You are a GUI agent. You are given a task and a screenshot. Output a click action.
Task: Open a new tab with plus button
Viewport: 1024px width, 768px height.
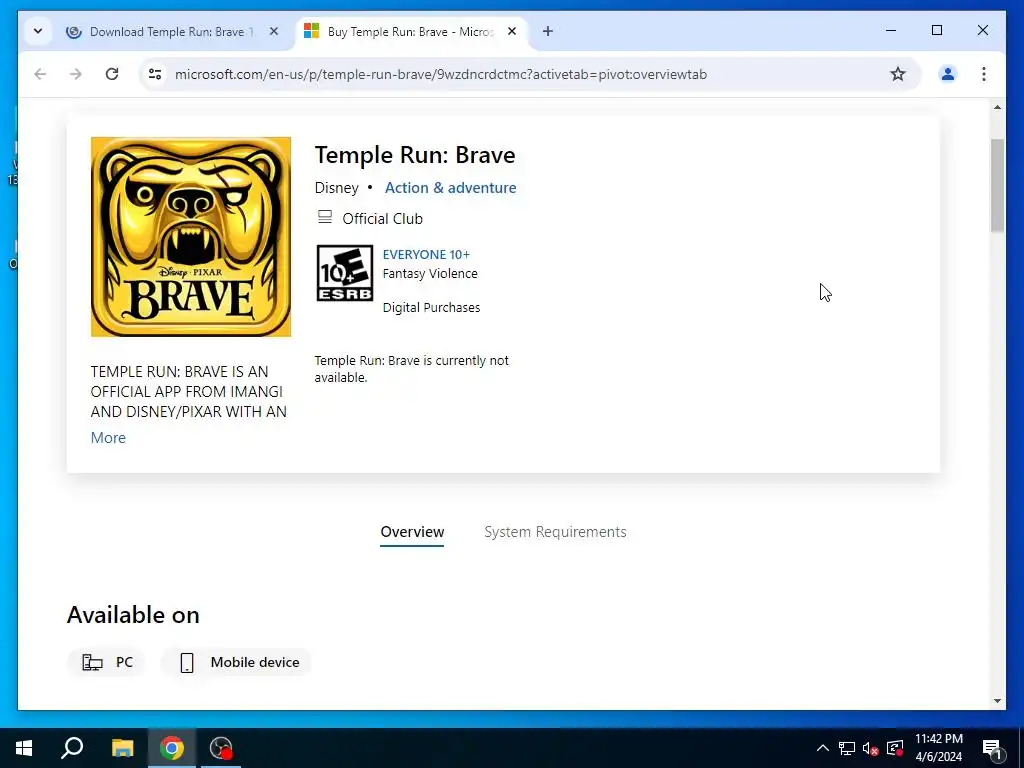click(547, 31)
